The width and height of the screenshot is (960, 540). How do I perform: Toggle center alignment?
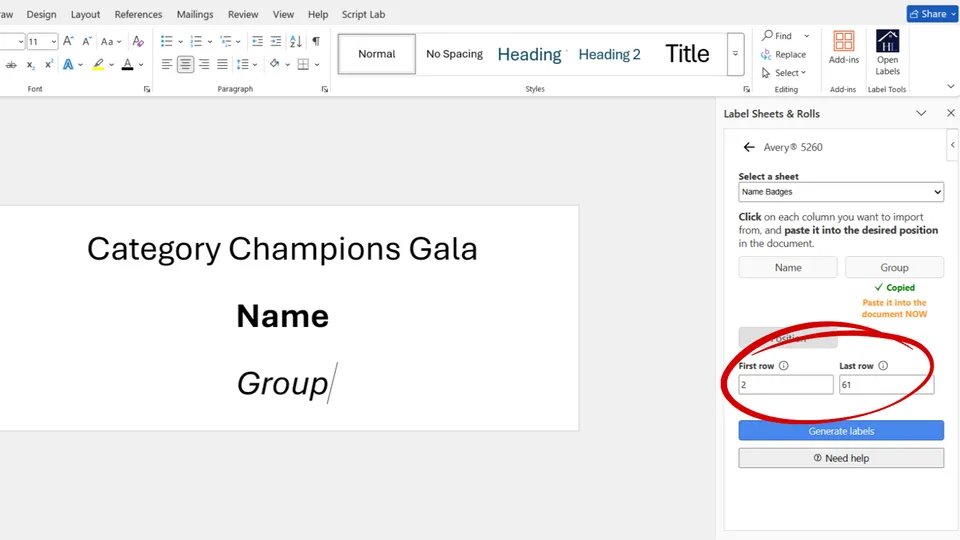186,64
